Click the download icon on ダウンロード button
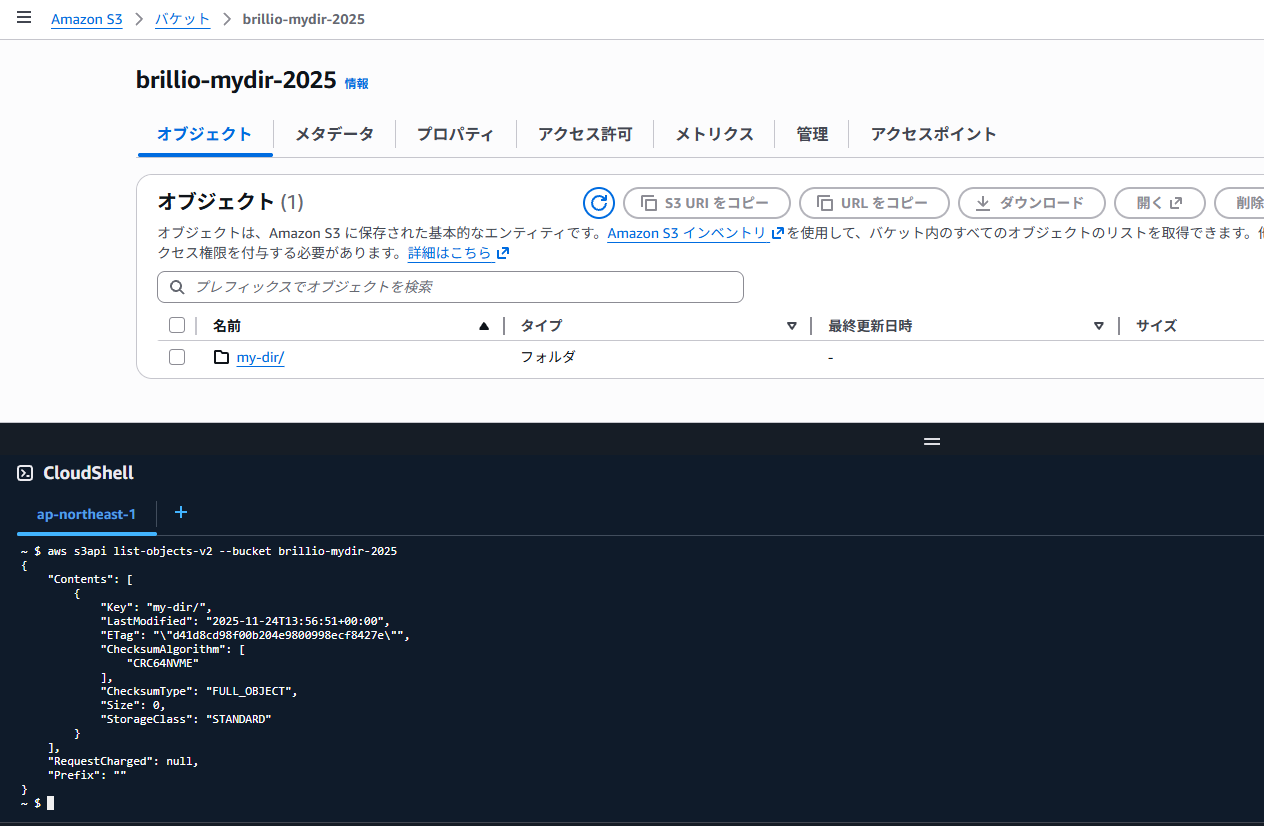 coord(984,202)
